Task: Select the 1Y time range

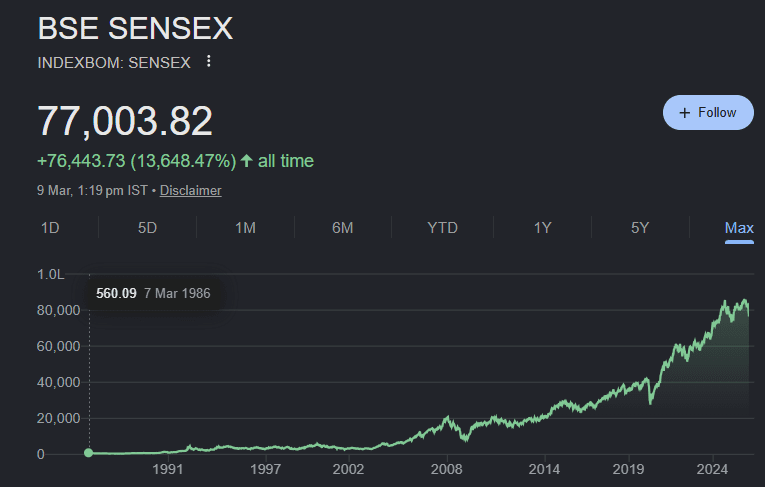Action: 542,228
